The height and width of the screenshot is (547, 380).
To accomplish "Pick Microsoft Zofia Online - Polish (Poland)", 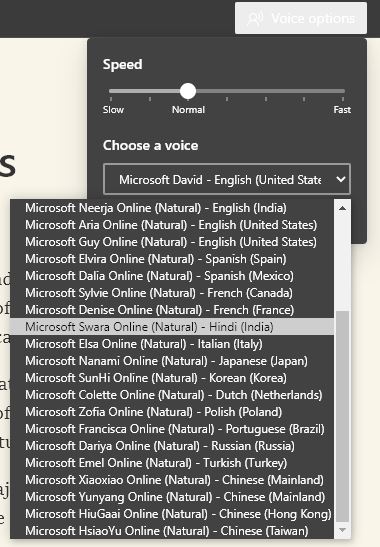I will pos(172,412).
